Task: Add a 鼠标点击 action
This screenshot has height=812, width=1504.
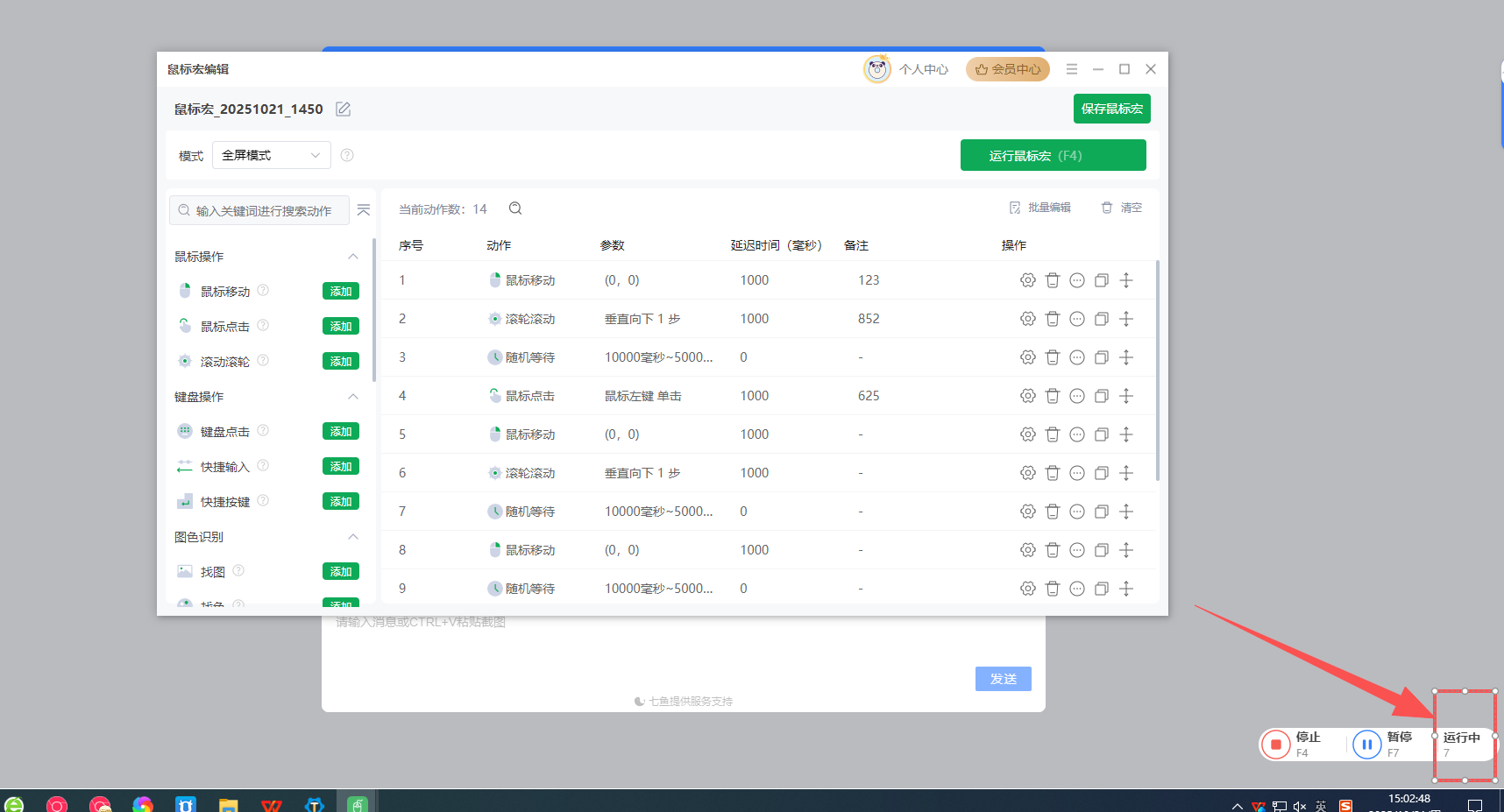Action: [340, 327]
